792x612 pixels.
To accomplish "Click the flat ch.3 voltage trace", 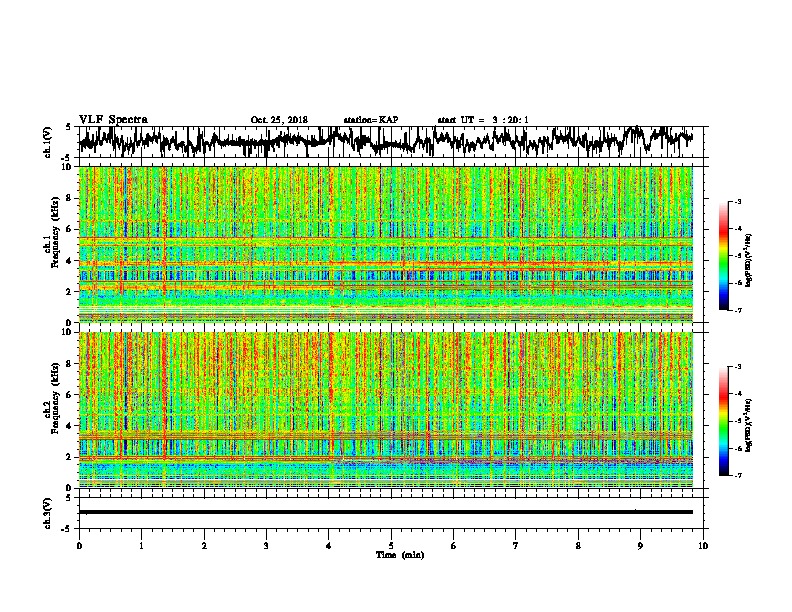I will (x=385, y=512).
